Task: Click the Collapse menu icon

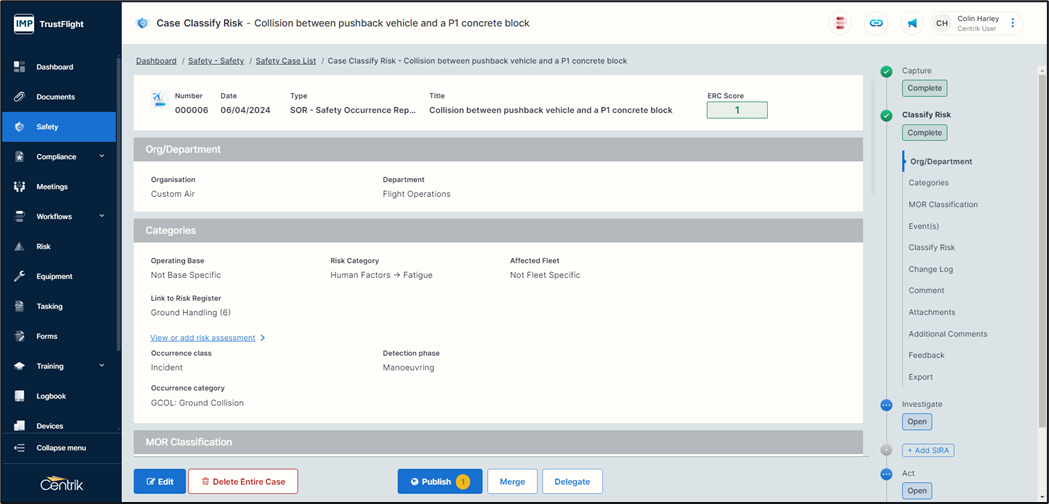Action: pyautogui.click(x=19, y=448)
